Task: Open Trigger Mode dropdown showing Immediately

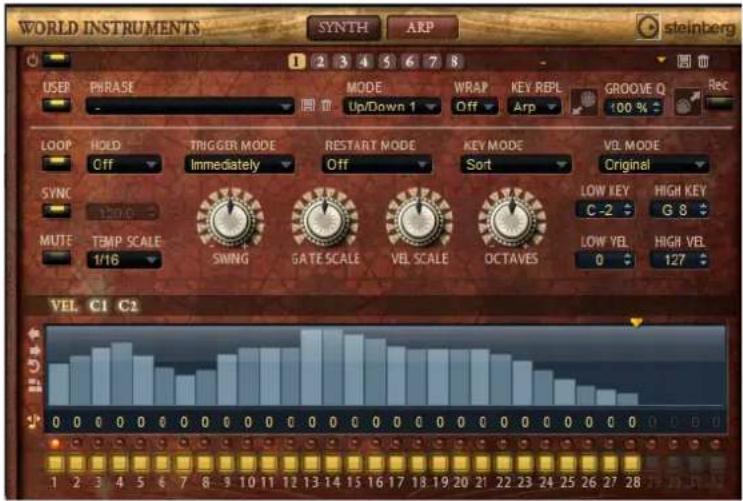Action: (x=239, y=164)
